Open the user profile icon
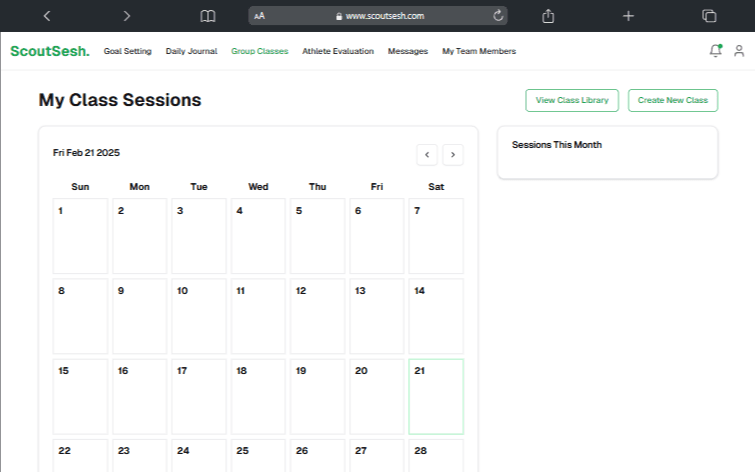The height and width of the screenshot is (472, 755). pyautogui.click(x=739, y=51)
